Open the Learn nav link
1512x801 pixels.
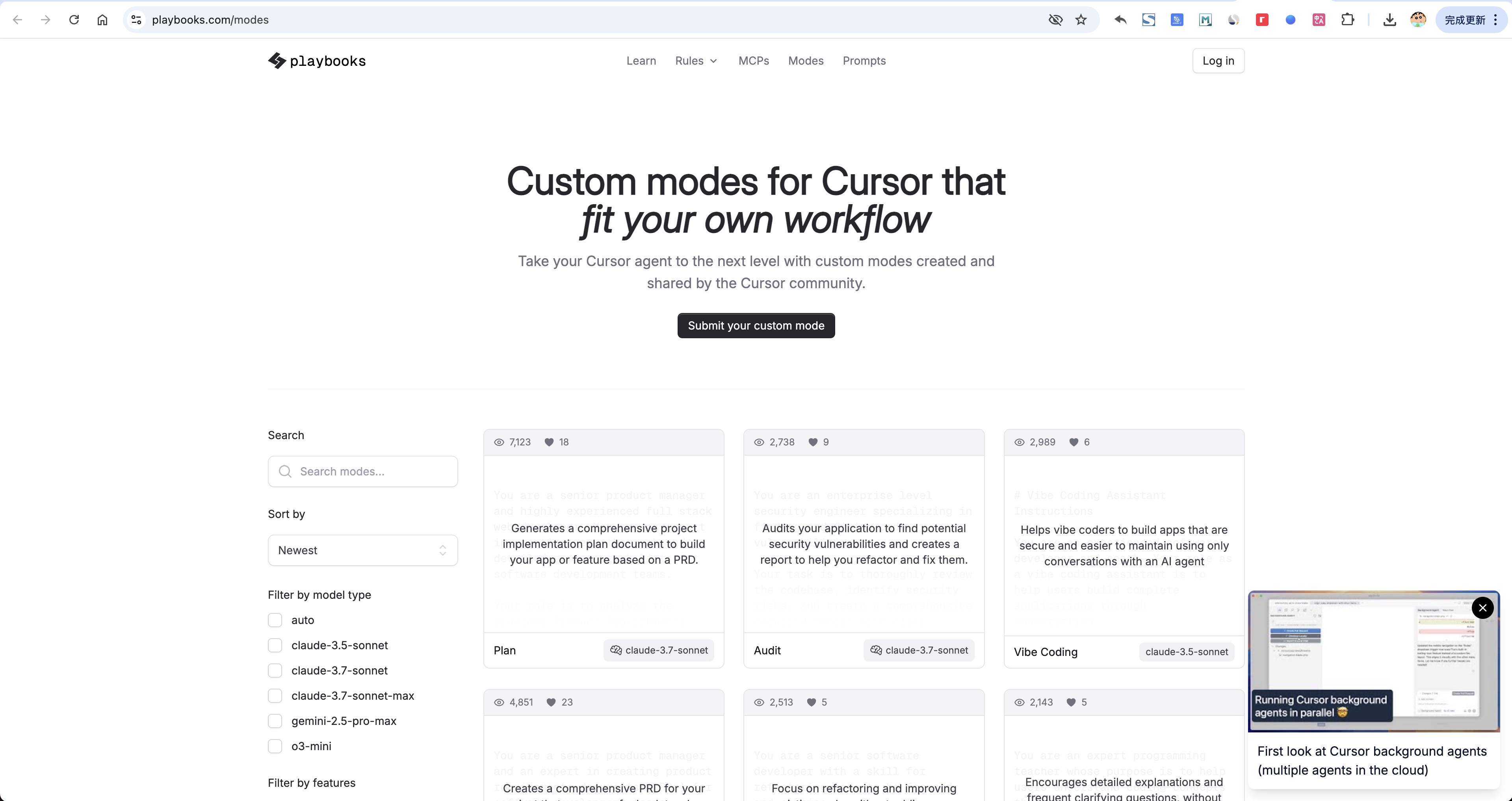tap(641, 60)
